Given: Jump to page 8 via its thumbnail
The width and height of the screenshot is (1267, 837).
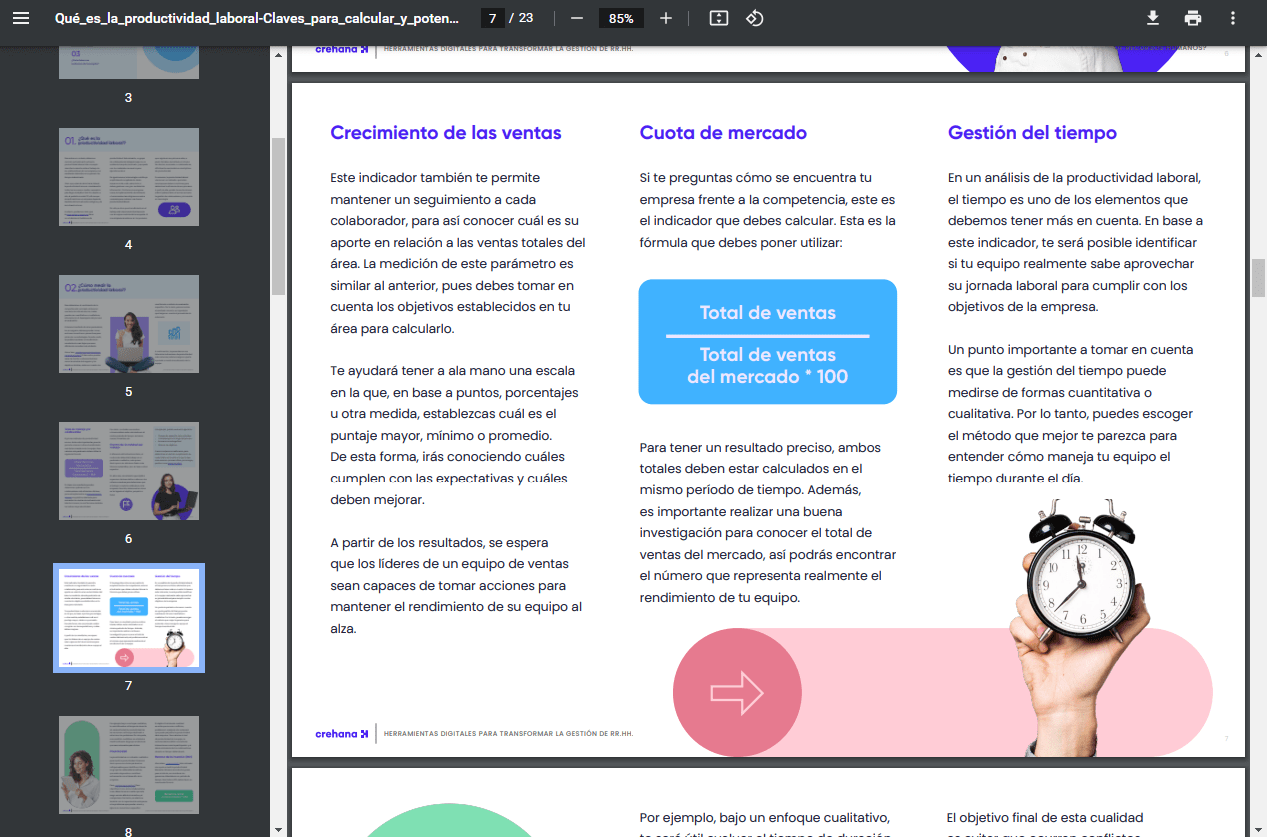Looking at the screenshot, I should (129, 765).
